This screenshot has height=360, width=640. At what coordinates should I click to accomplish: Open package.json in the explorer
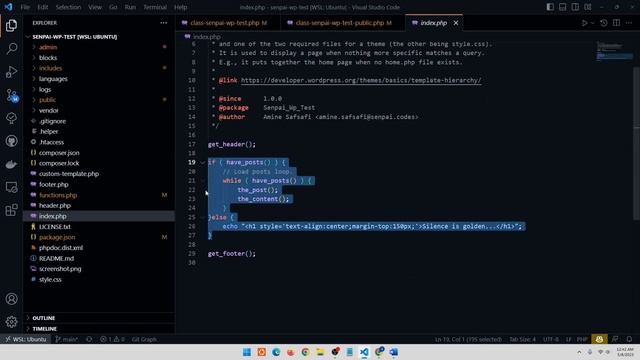[x=57, y=237]
